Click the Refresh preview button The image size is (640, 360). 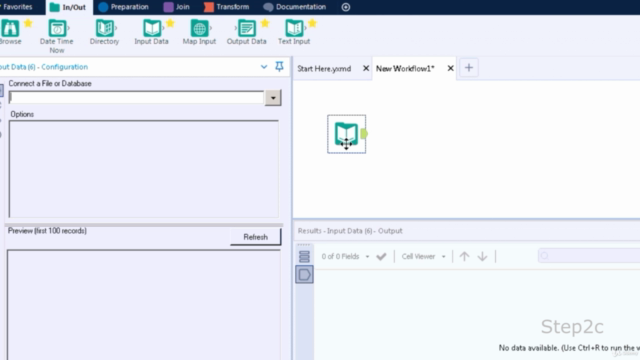[256, 237]
